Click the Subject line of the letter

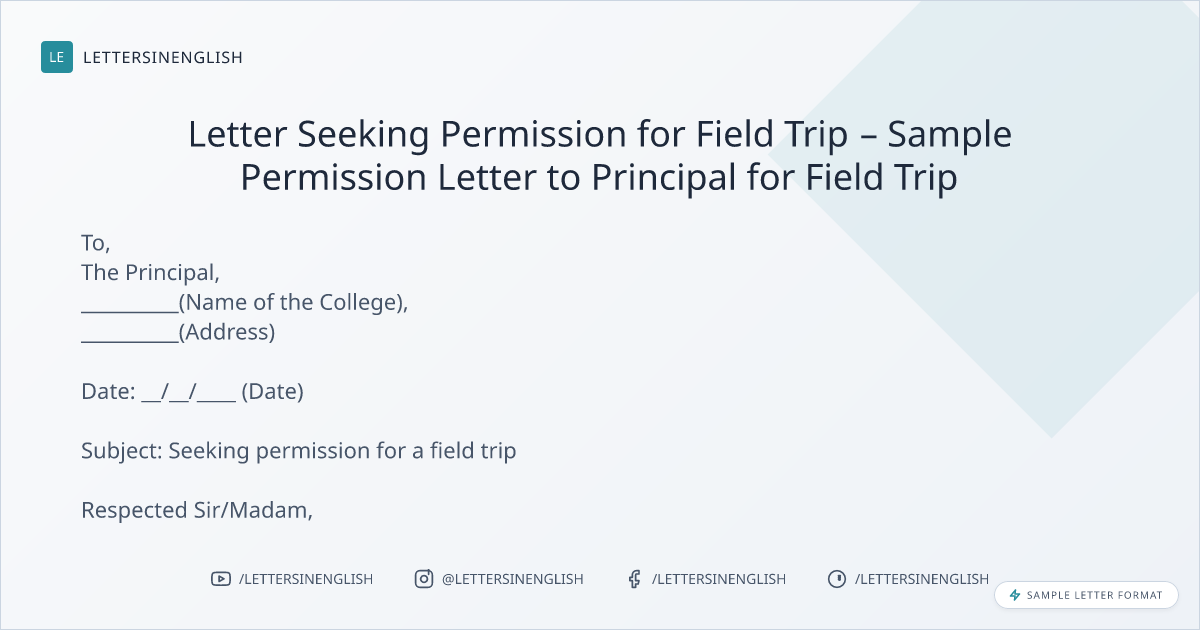pyautogui.click(x=298, y=451)
